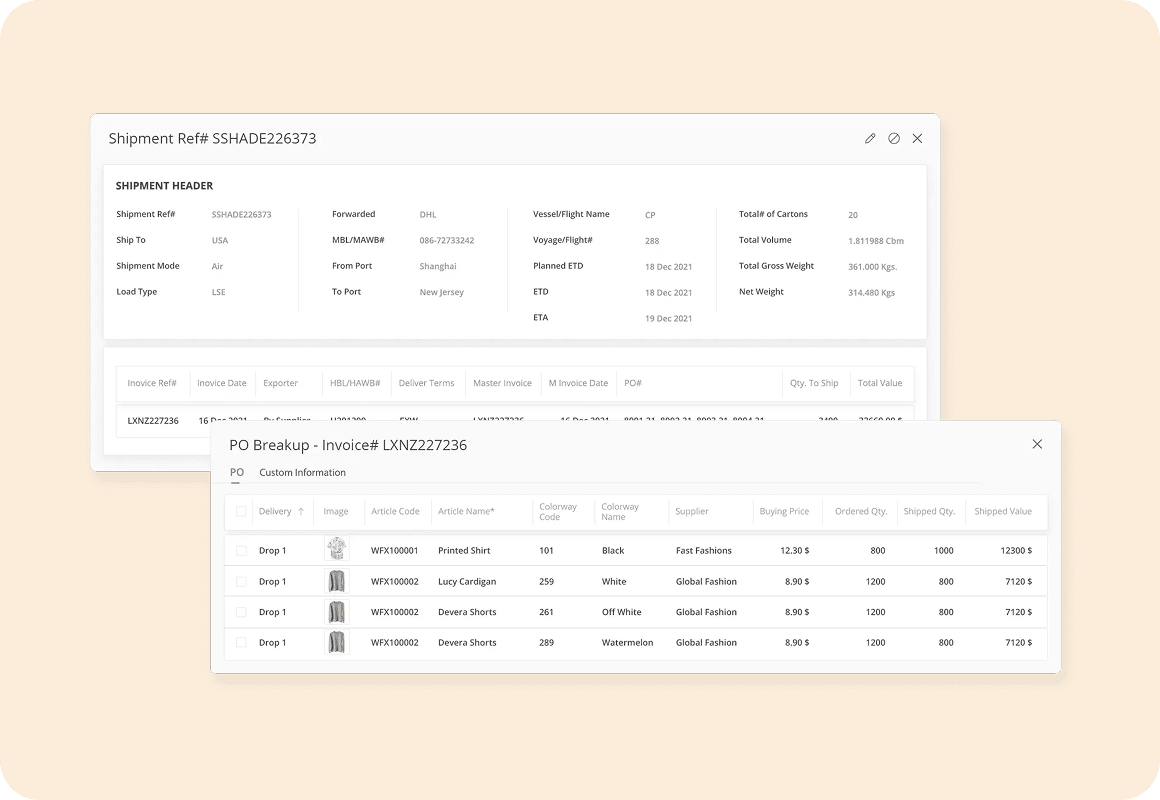Tick the Off White Devera Shorts checkbox

click(x=241, y=612)
